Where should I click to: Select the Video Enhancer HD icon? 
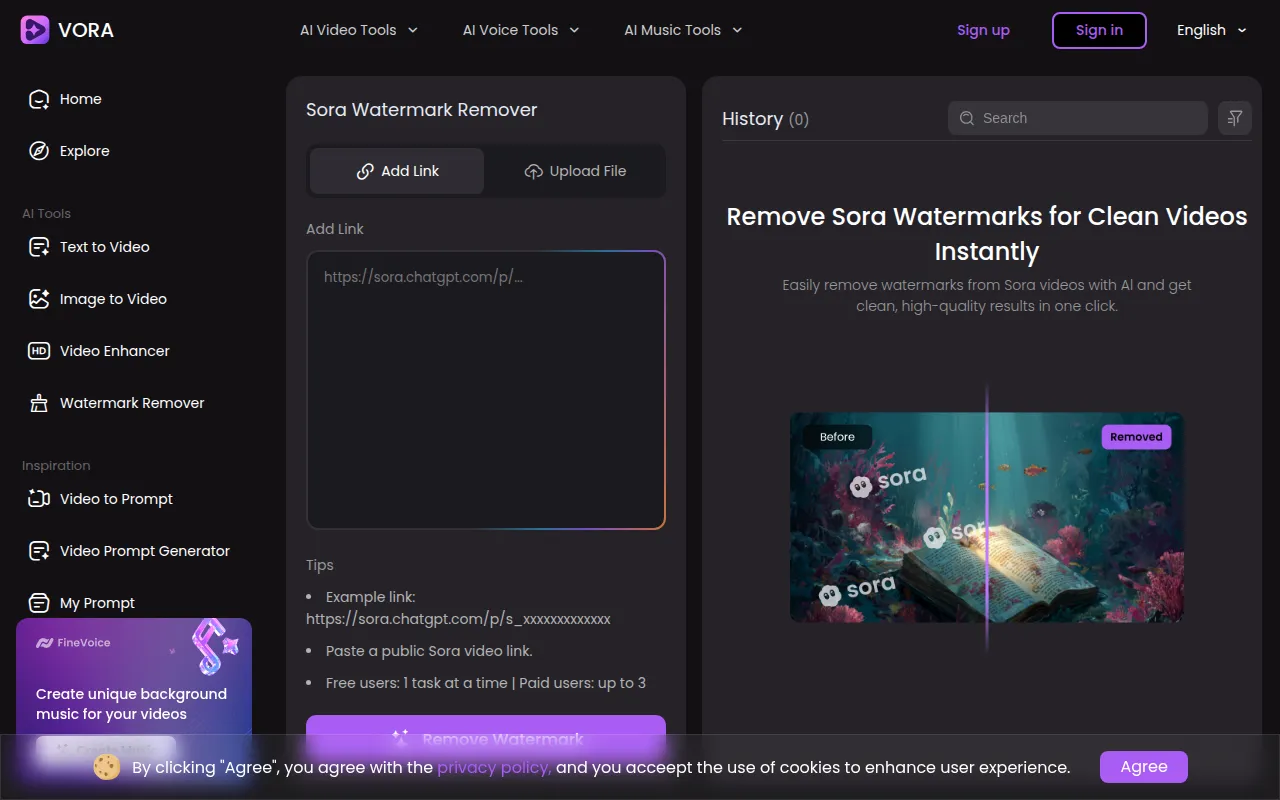(x=39, y=351)
